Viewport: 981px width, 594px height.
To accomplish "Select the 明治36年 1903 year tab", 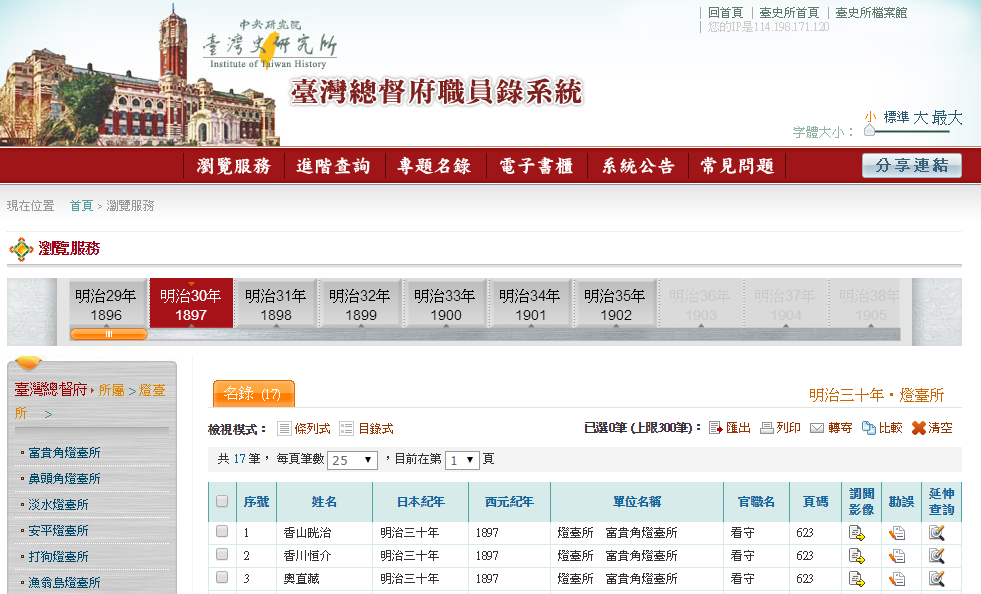I will point(700,304).
